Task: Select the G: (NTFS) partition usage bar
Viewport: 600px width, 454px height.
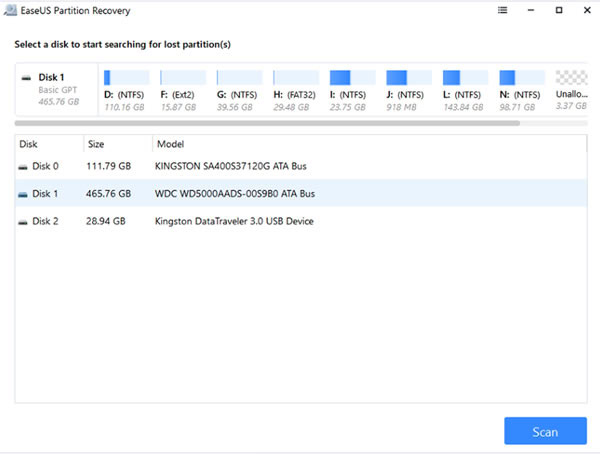Action: (x=240, y=78)
